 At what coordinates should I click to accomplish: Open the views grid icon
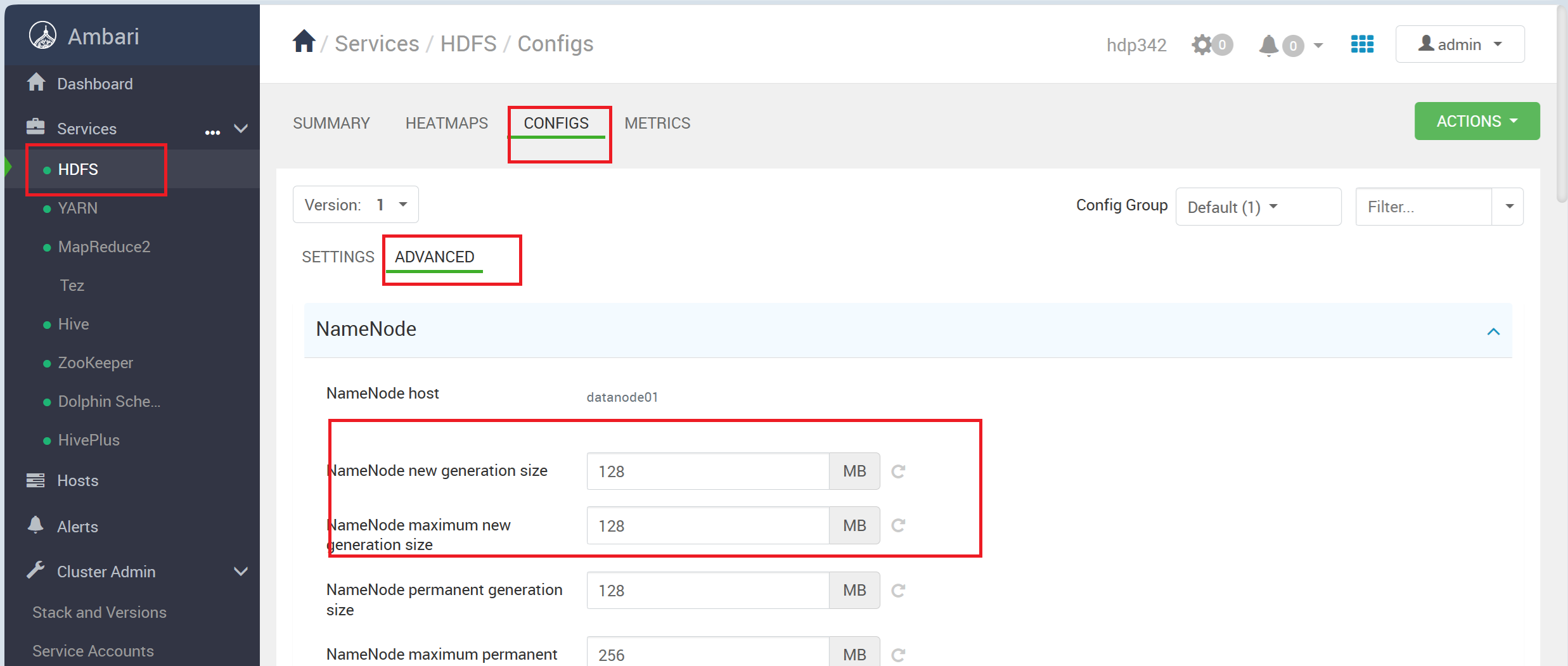(x=1362, y=44)
